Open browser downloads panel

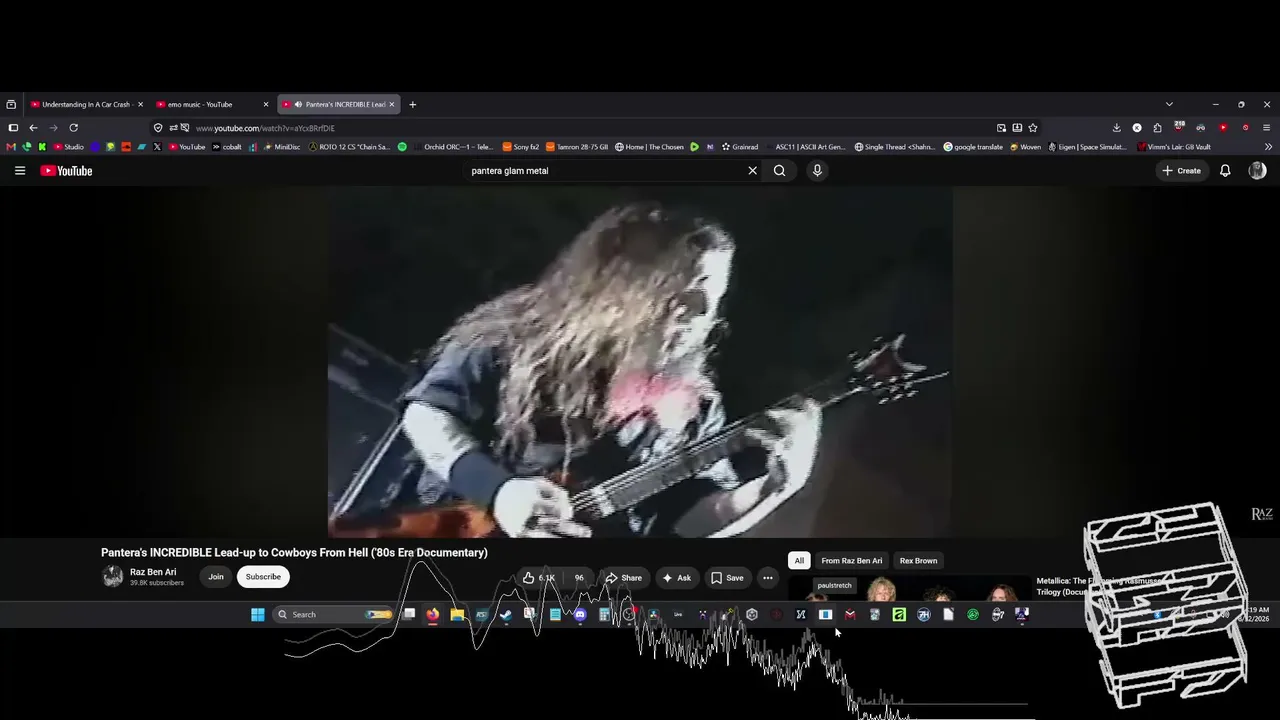1116,128
